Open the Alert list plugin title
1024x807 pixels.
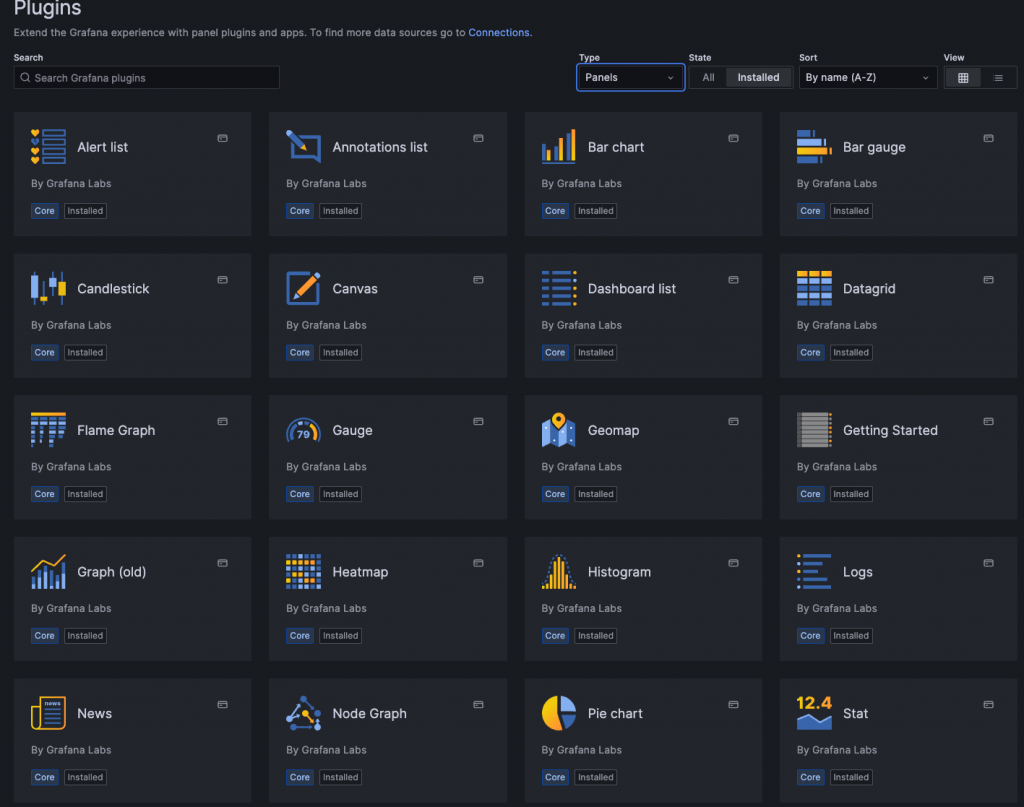[103, 148]
